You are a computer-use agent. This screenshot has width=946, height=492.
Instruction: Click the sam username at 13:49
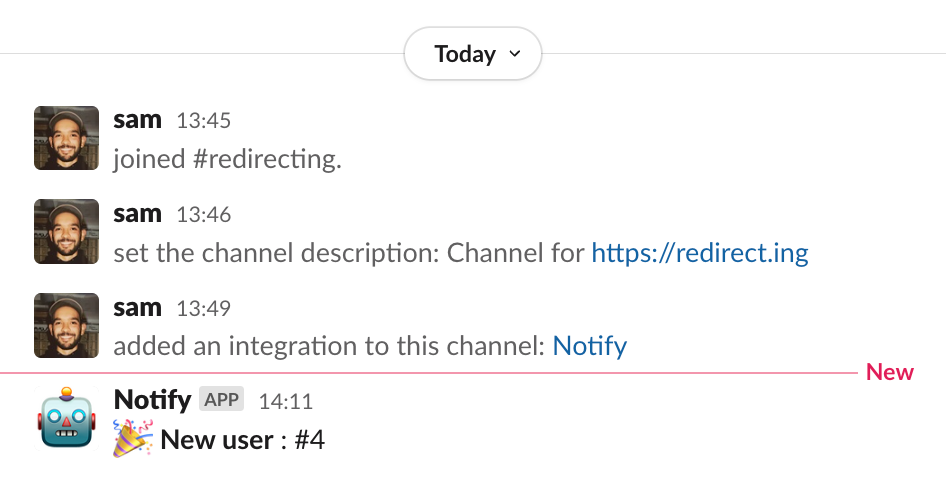pyautogui.click(x=137, y=308)
